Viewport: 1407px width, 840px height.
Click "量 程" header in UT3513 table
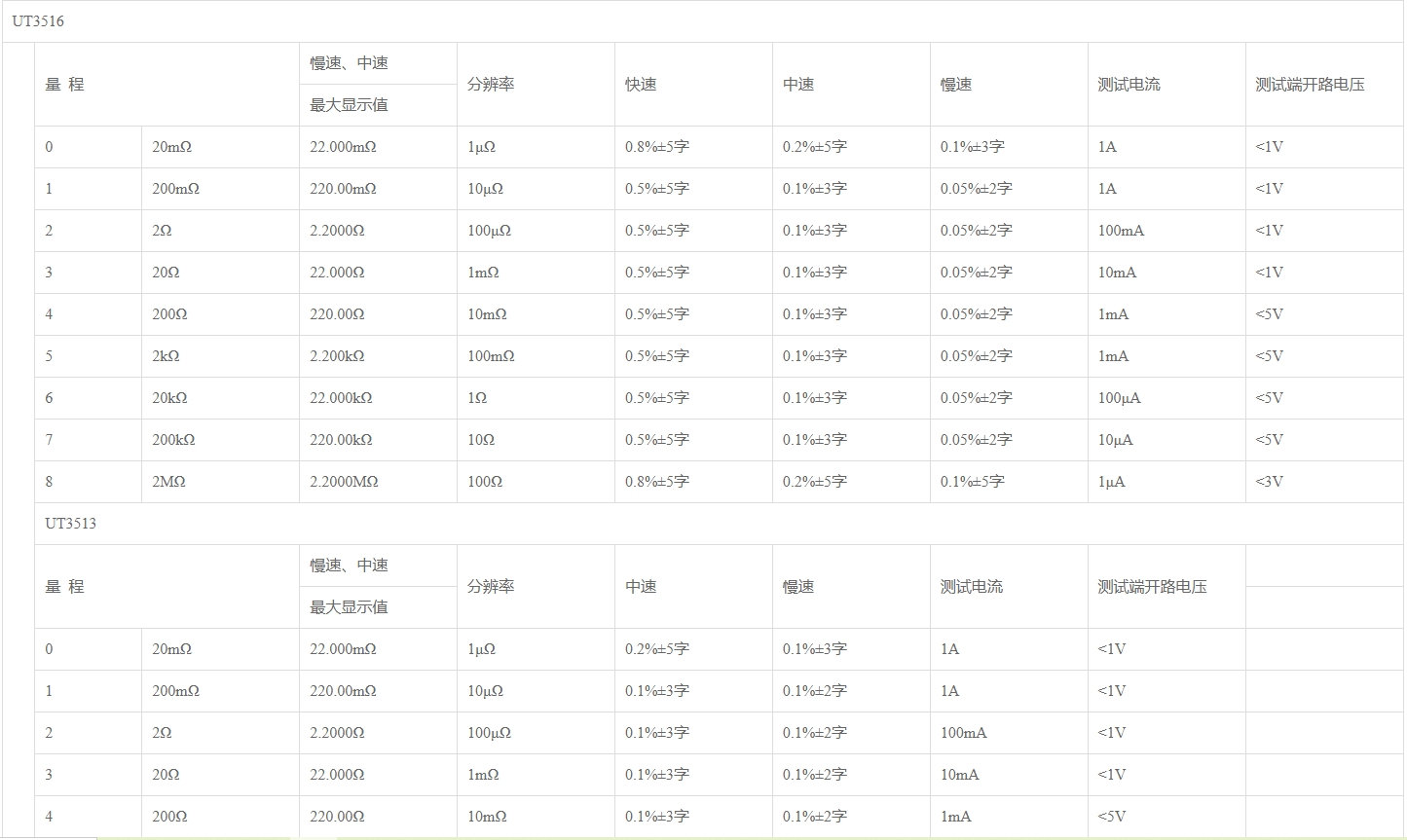point(64,587)
